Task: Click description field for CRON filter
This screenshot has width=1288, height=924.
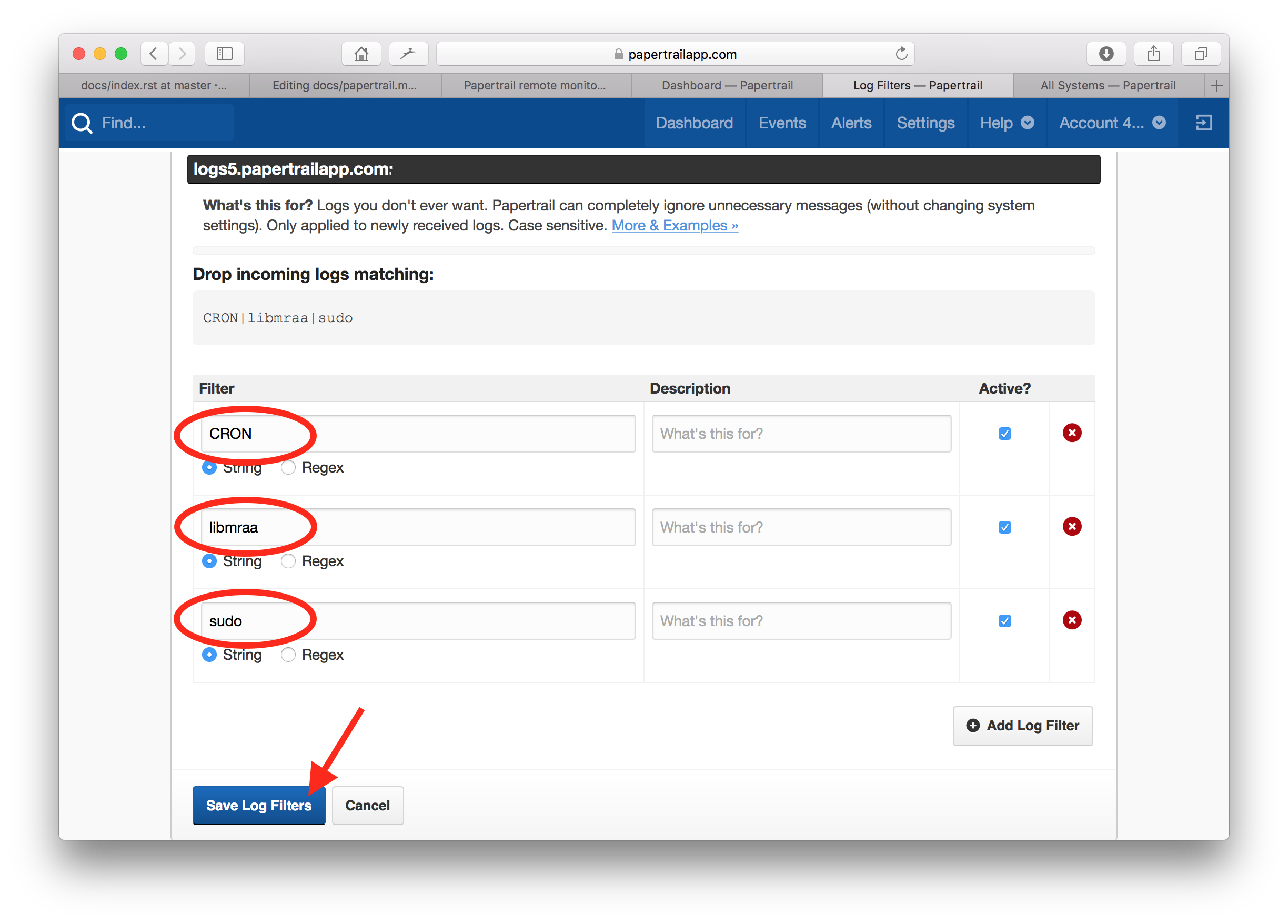Action: click(x=801, y=434)
